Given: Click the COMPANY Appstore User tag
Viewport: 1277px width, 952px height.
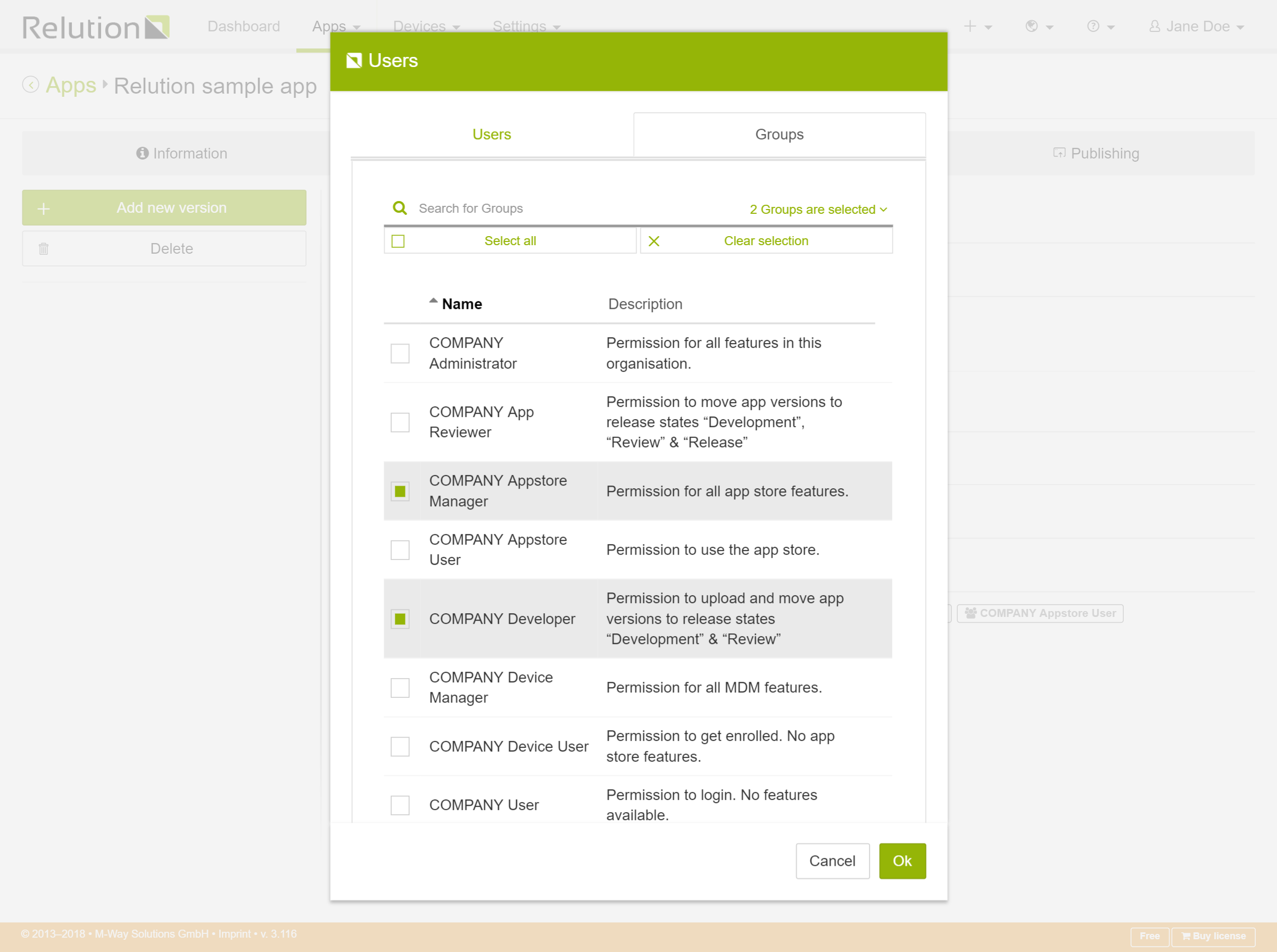Looking at the screenshot, I should 1040,613.
